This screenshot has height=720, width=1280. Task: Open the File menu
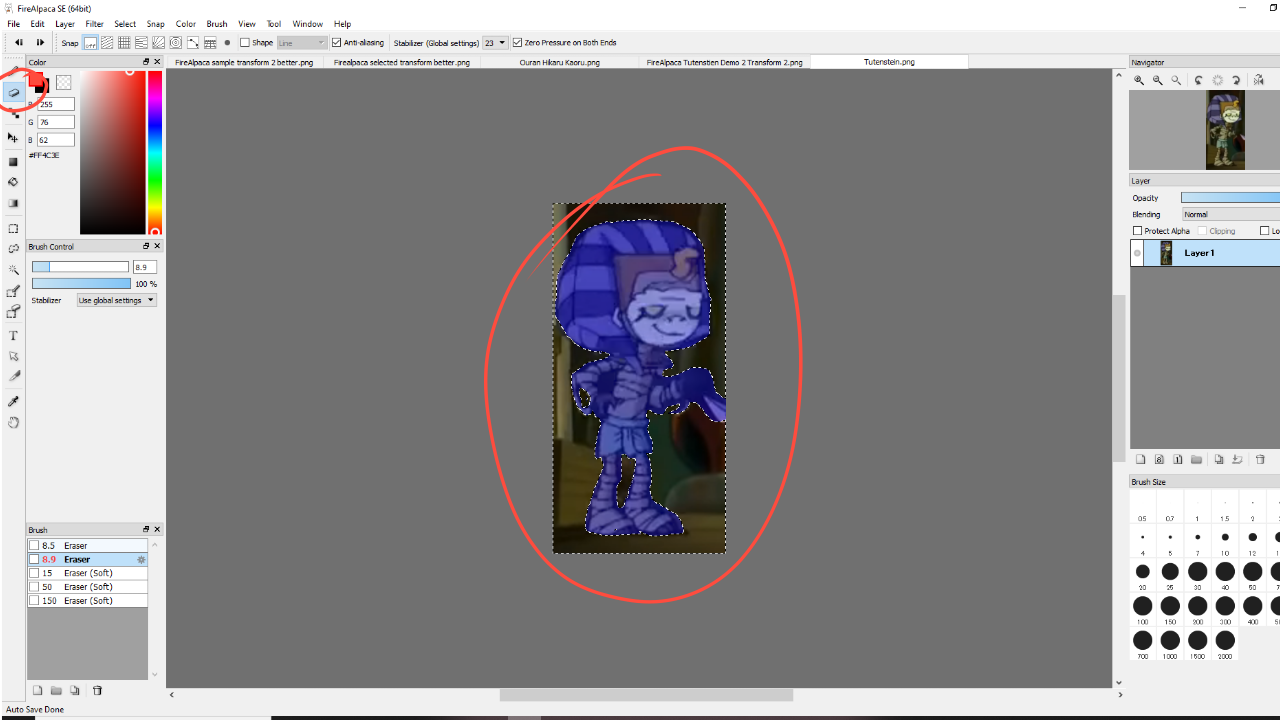click(x=13, y=24)
